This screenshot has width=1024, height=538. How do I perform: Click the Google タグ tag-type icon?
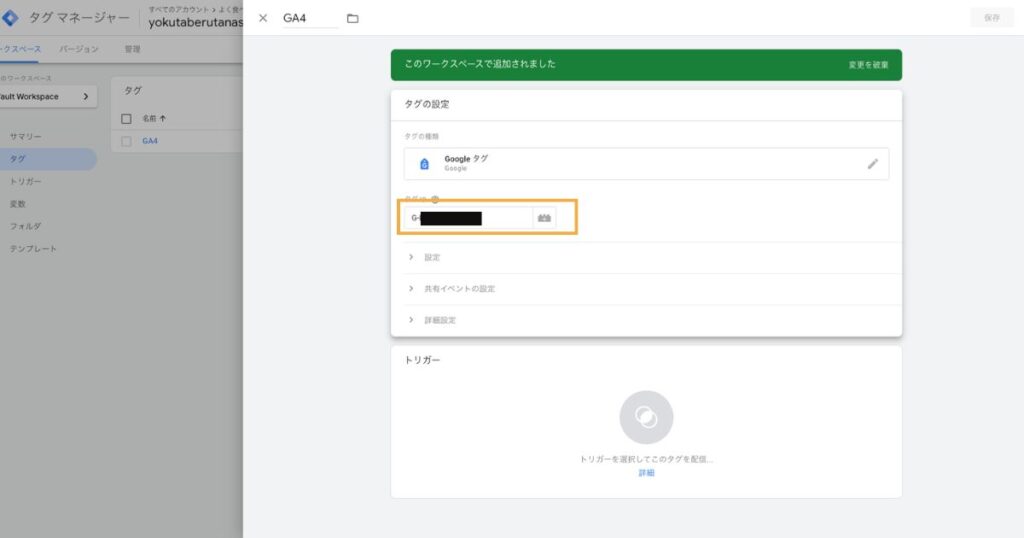tap(424, 164)
